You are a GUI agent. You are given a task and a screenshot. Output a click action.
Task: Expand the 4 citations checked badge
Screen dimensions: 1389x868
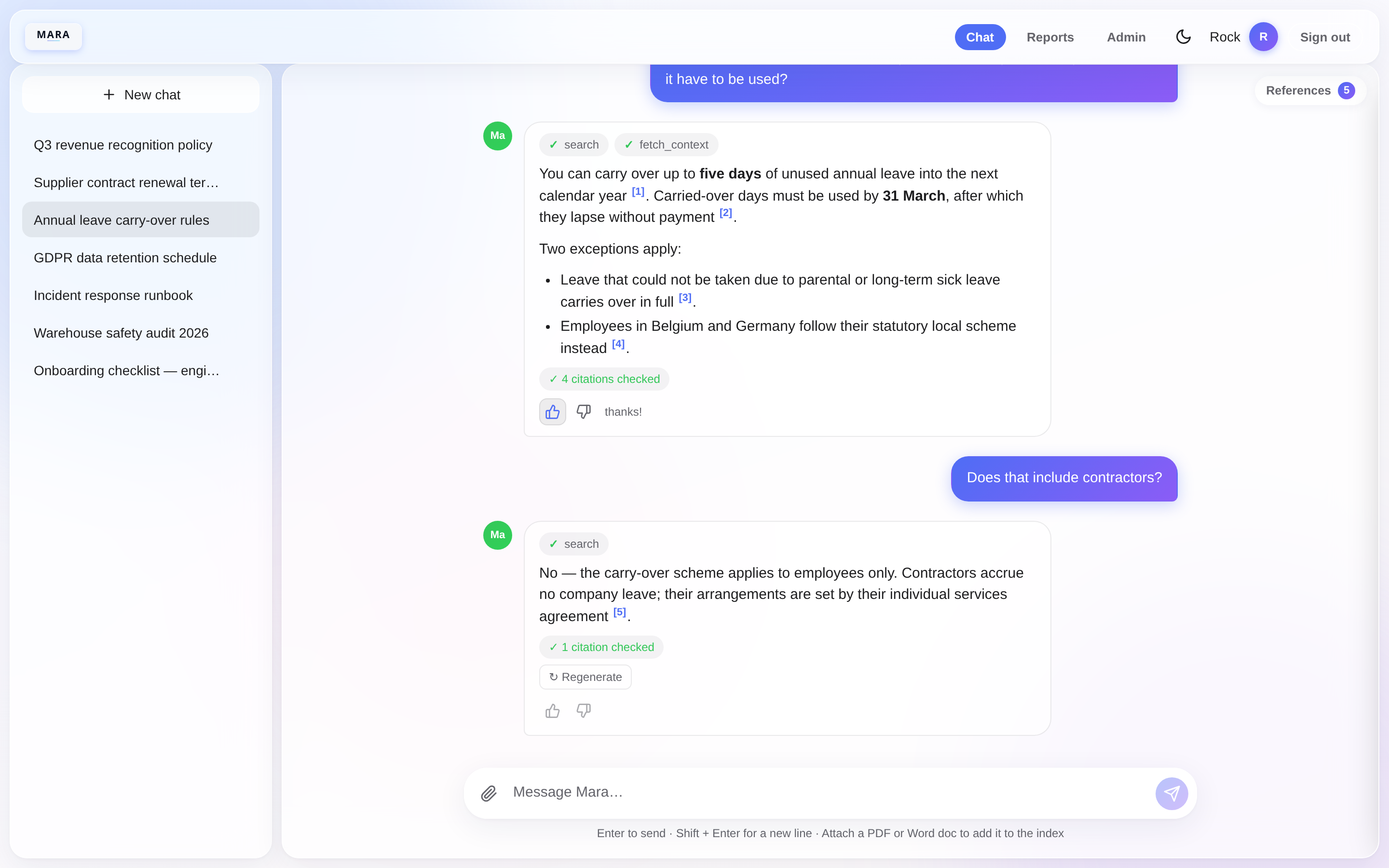pyautogui.click(x=604, y=379)
